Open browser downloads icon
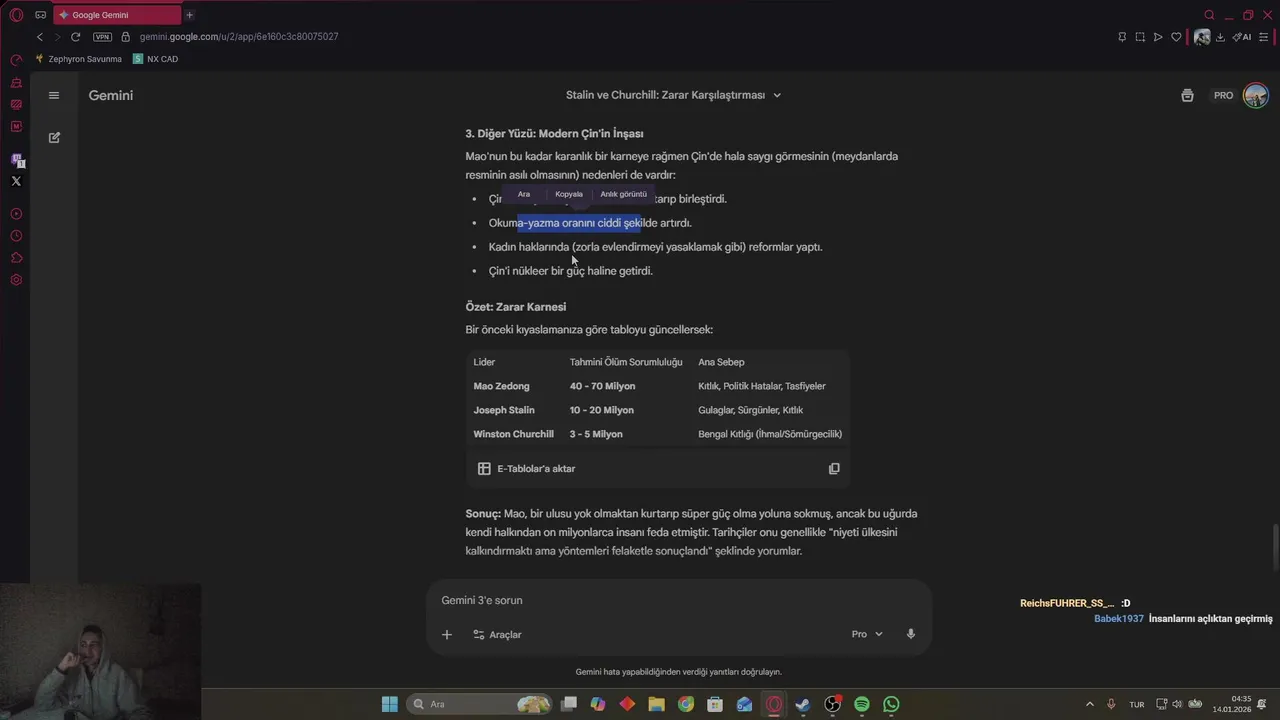 point(1220,37)
